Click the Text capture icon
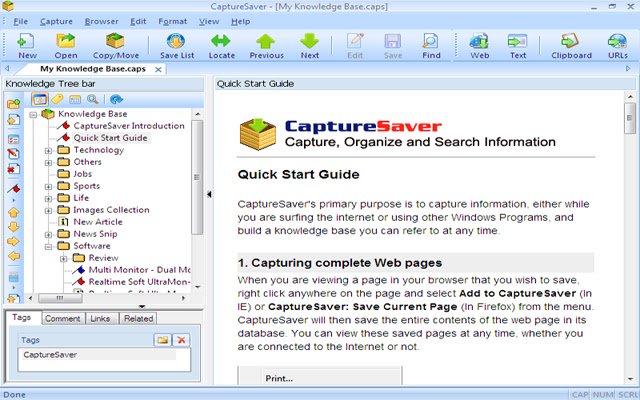Viewport: 640px width, 400px height. point(517,41)
